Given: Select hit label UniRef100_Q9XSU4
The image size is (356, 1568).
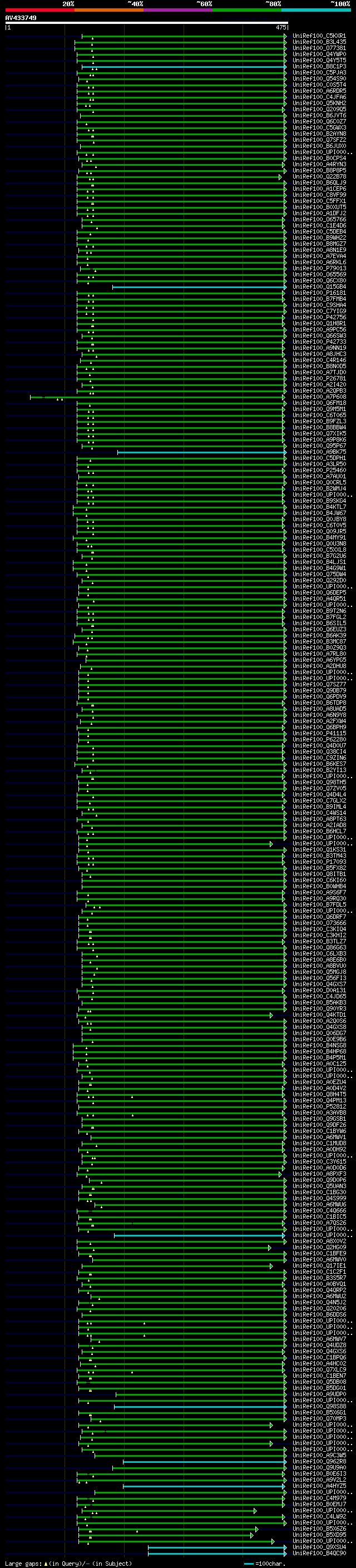Looking at the screenshot, I should (319, 1547).
